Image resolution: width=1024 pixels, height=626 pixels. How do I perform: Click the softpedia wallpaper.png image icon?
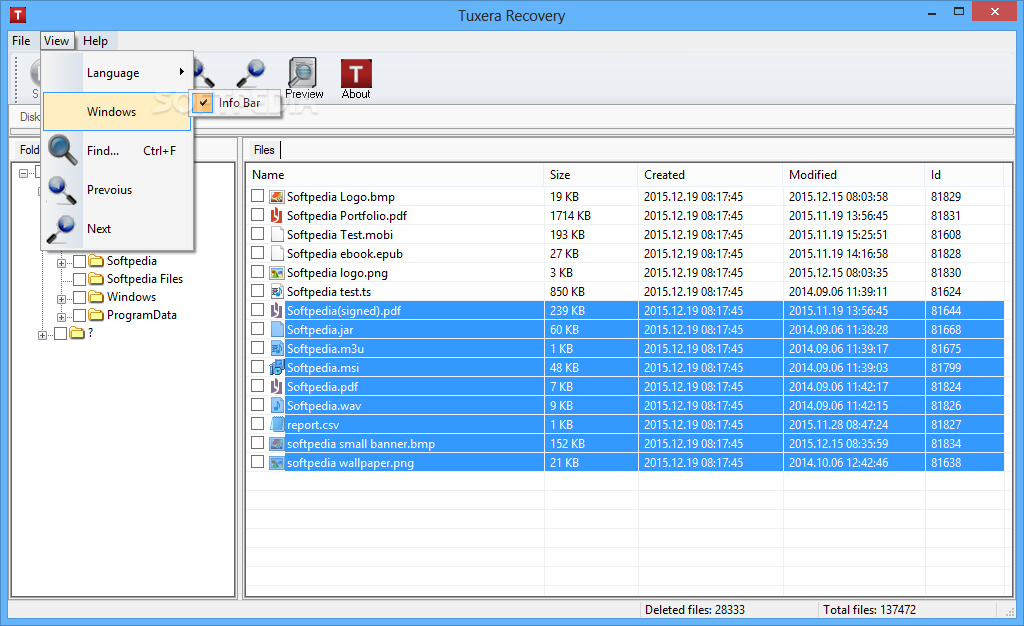(277, 463)
